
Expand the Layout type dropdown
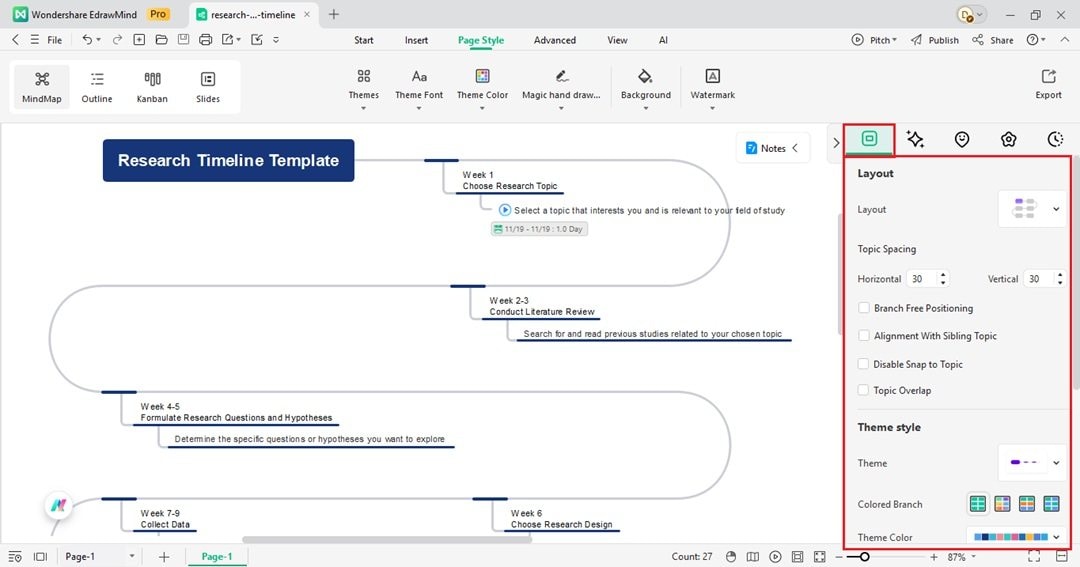pos(1031,209)
